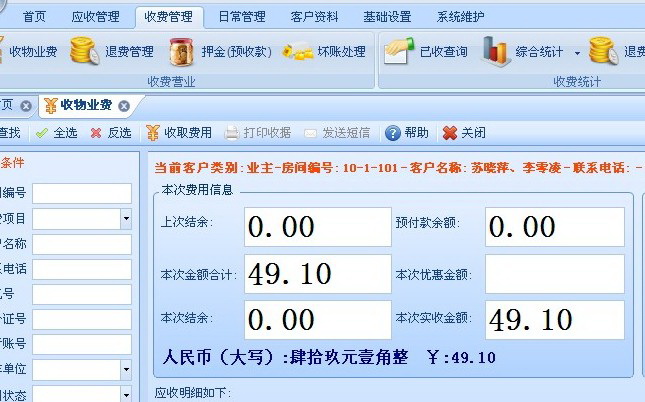Click the coins icon in 收费统计 group

(603, 51)
